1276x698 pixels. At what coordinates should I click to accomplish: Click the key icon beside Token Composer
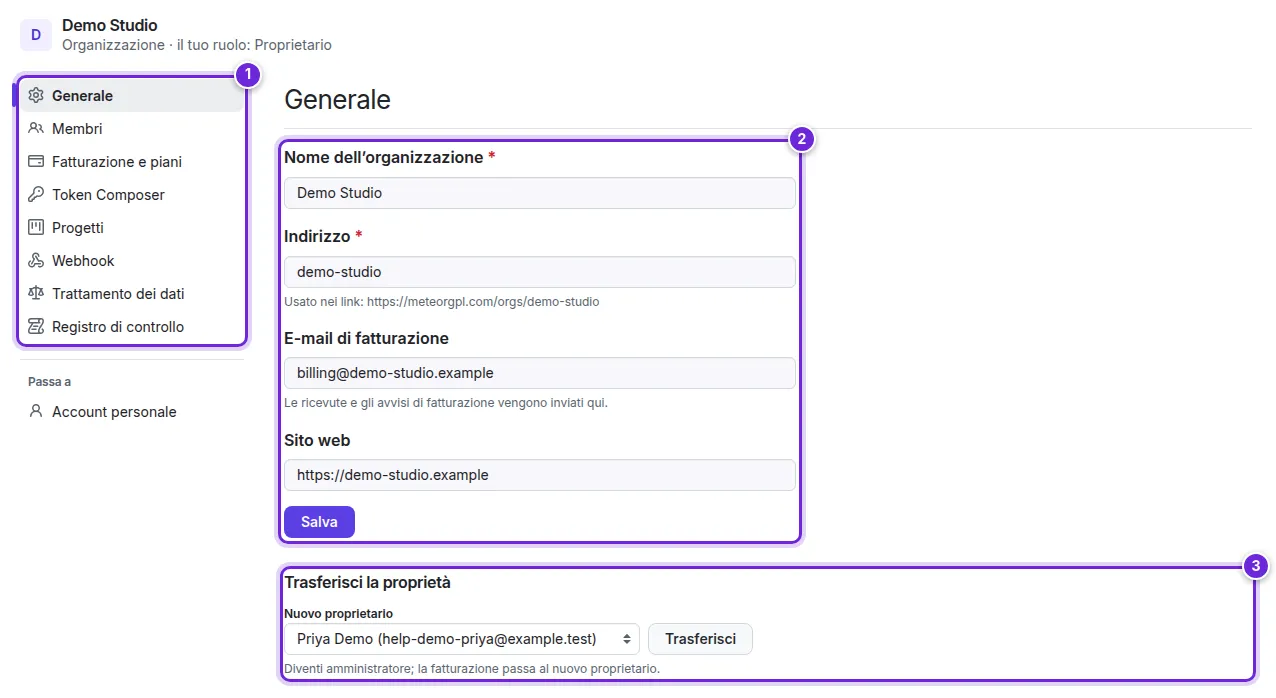click(36, 195)
